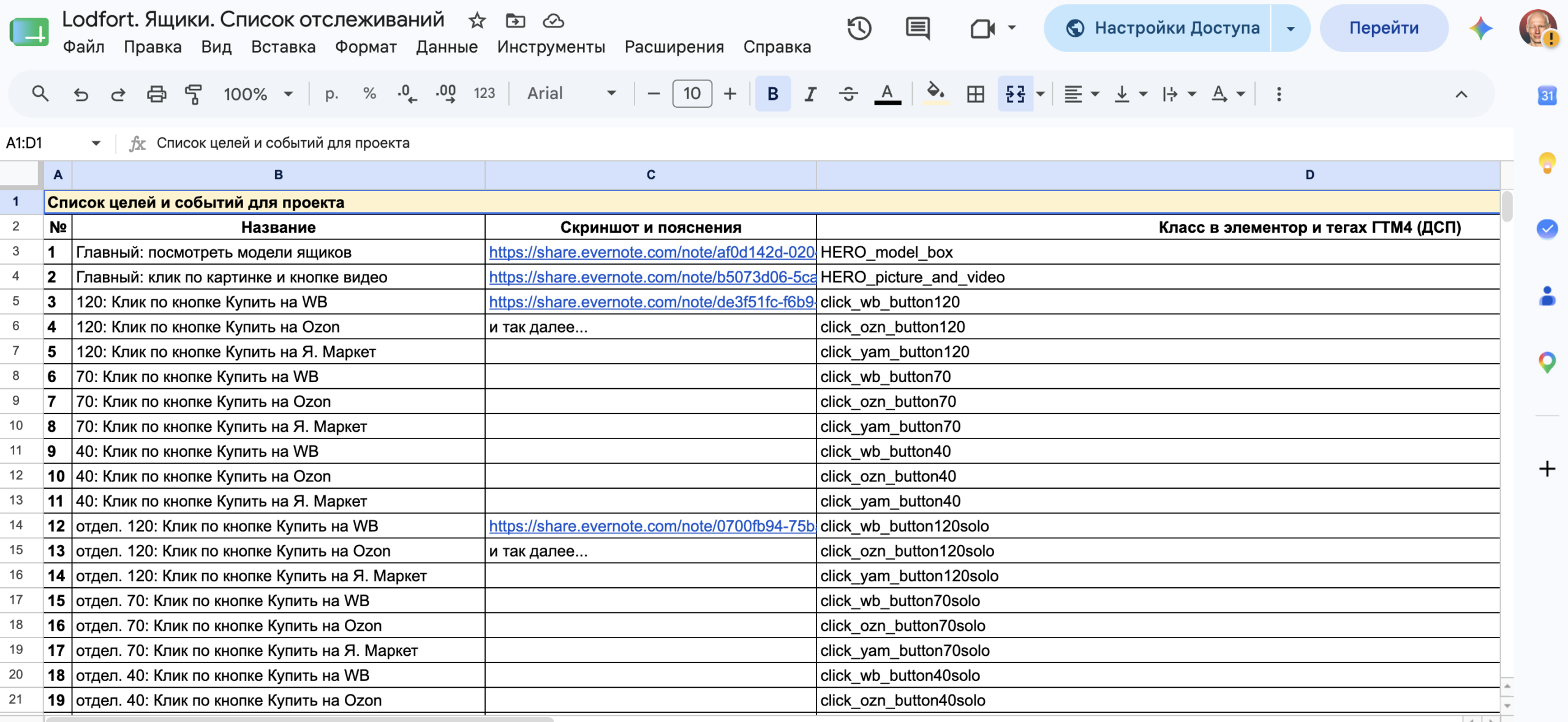Image resolution: width=1568 pixels, height=722 pixels.
Task: Open Contacts side panel
Action: click(1547, 296)
